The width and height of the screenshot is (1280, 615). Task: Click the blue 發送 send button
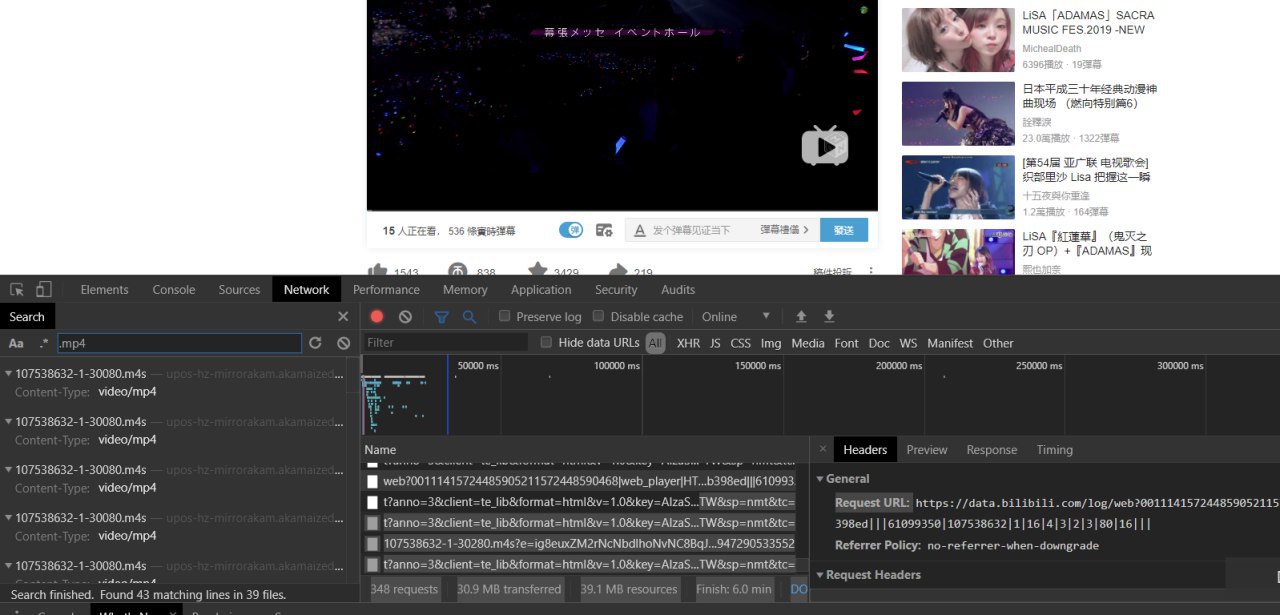pyautogui.click(x=844, y=230)
